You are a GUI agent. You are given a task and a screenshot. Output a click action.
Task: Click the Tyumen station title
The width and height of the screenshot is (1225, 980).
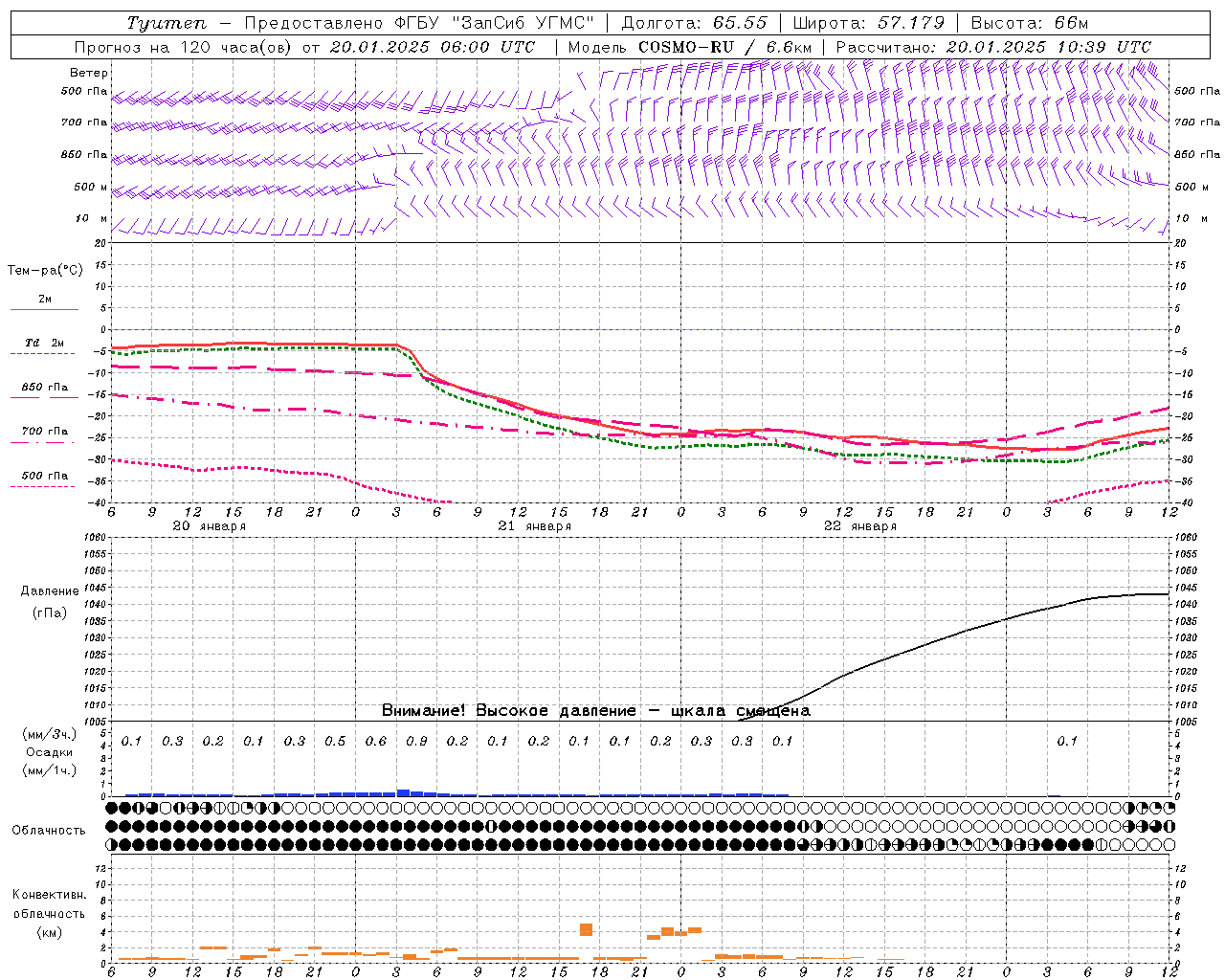click(x=166, y=23)
